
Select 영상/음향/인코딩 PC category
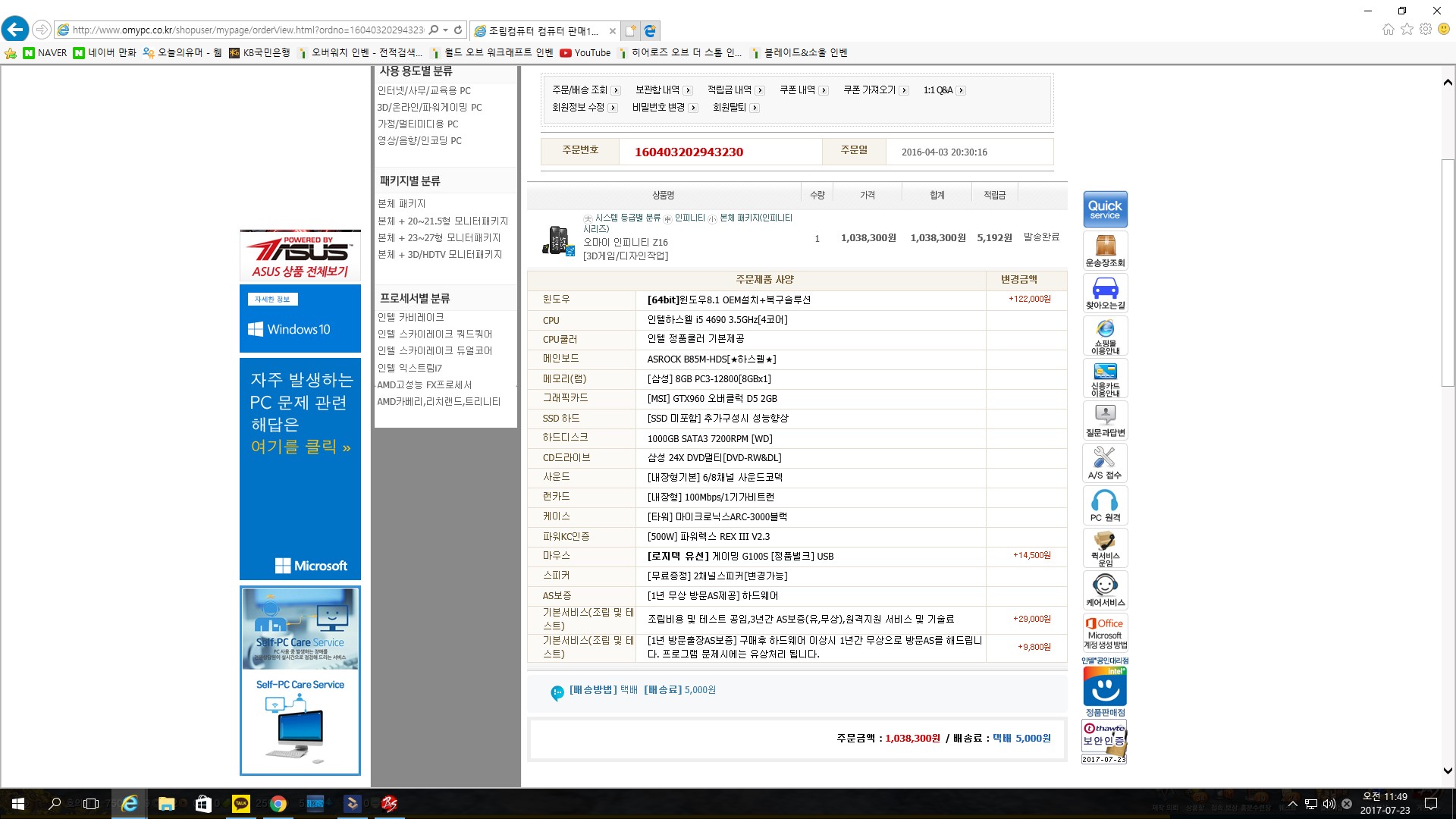[419, 141]
